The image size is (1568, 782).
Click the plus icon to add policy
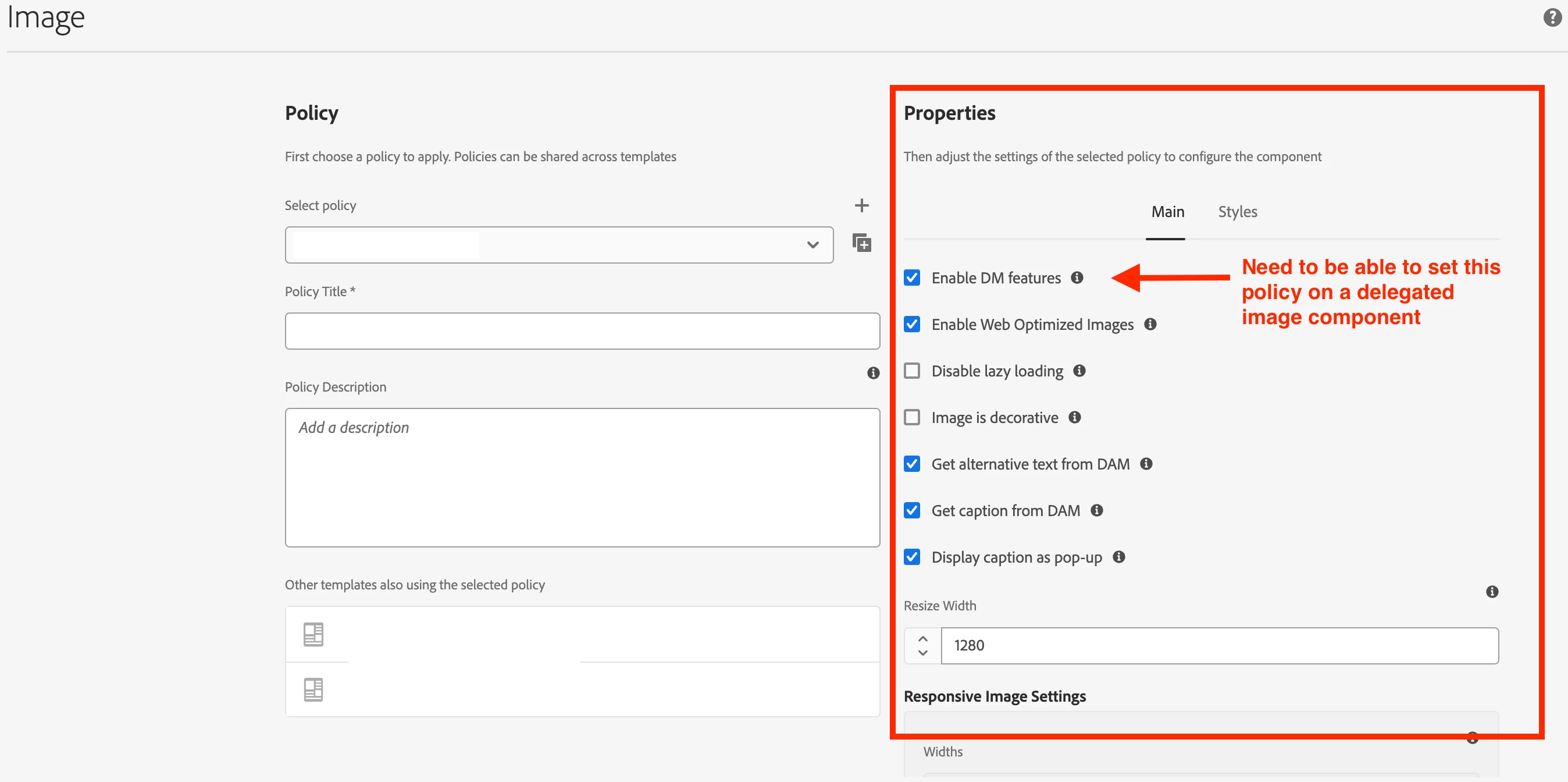(861, 205)
